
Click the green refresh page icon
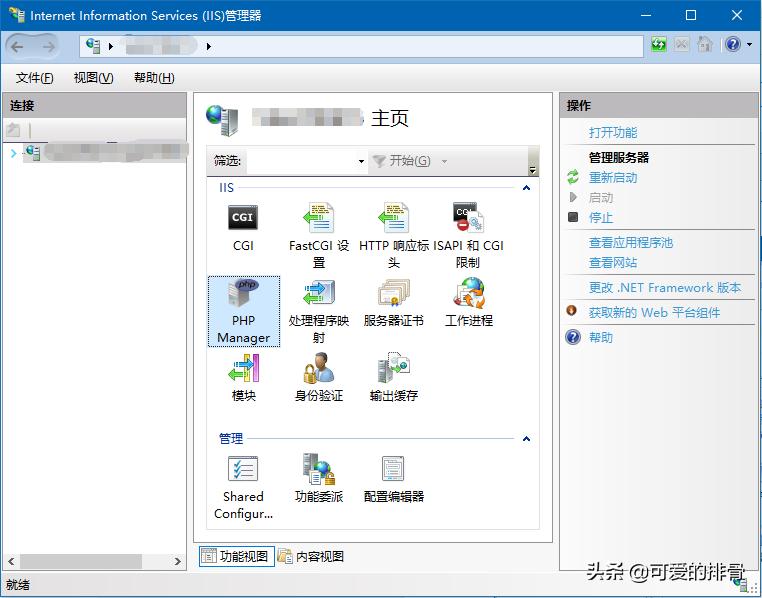coord(658,45)
